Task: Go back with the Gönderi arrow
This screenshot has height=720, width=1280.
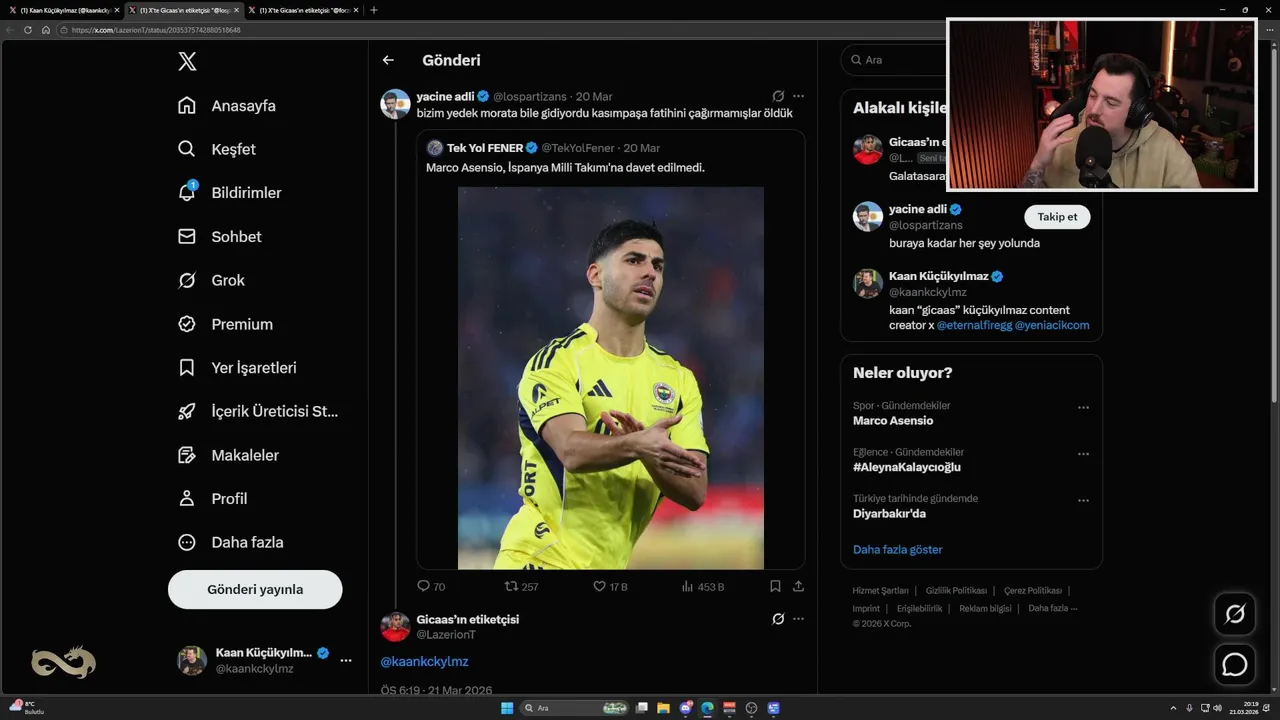Action: pos(388,60)
